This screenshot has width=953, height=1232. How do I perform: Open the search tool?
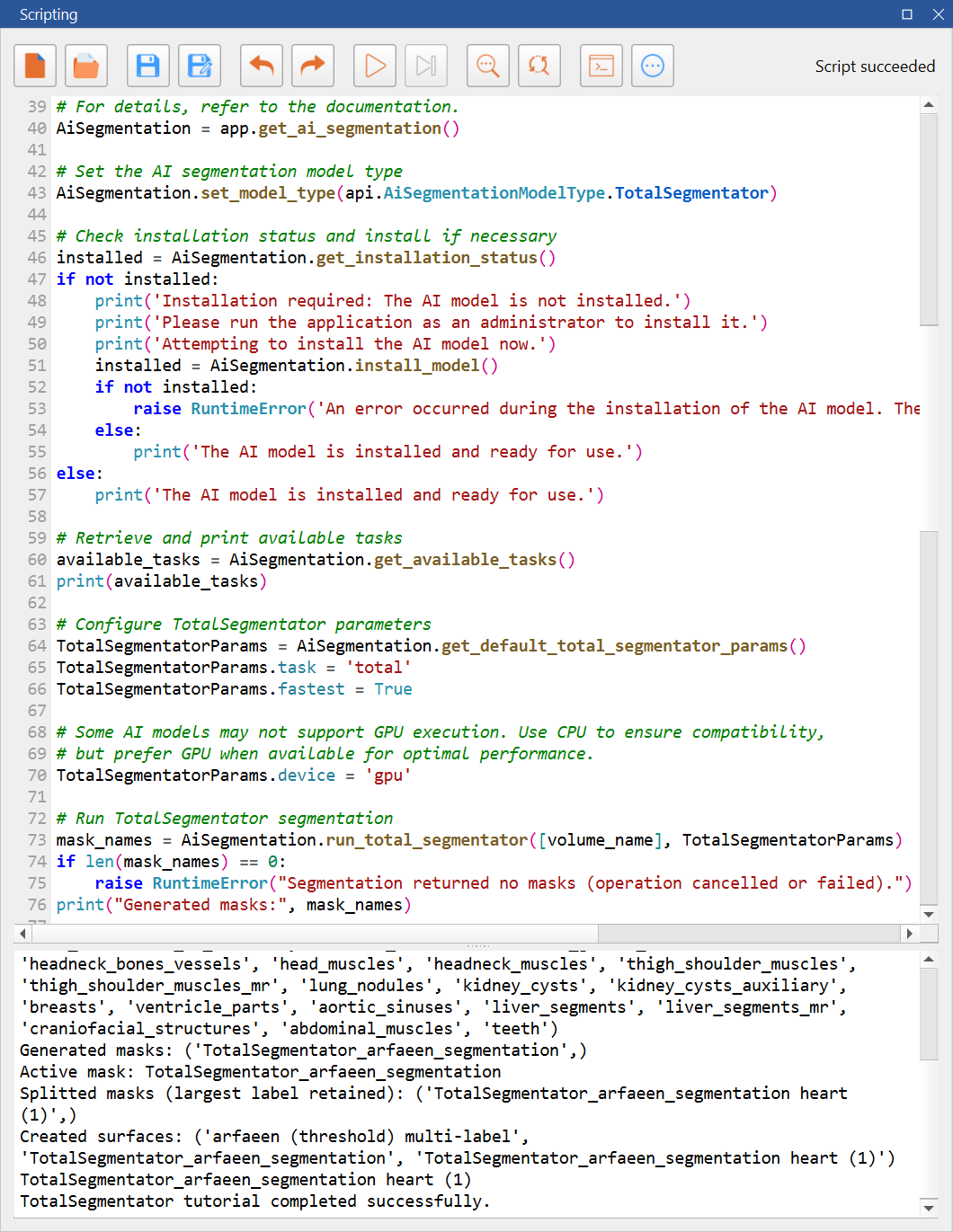487,65
